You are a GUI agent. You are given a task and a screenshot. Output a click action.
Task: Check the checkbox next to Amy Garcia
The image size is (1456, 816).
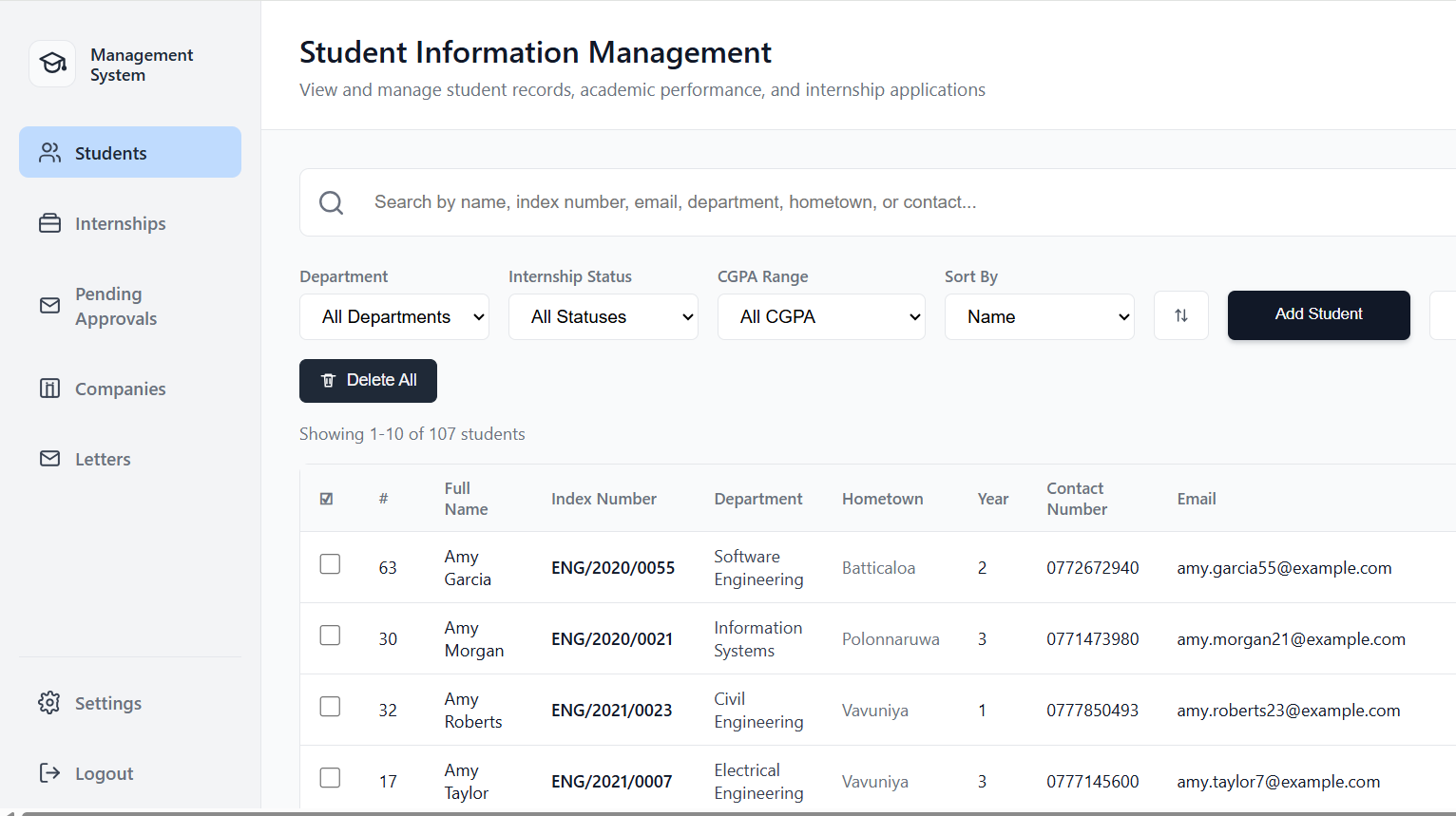click(x=330, y=563)
